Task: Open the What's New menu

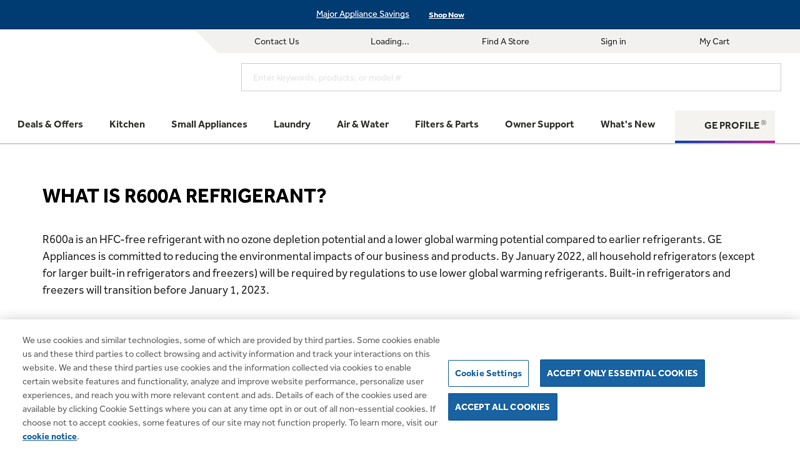Action: click(x=628, y=124)
